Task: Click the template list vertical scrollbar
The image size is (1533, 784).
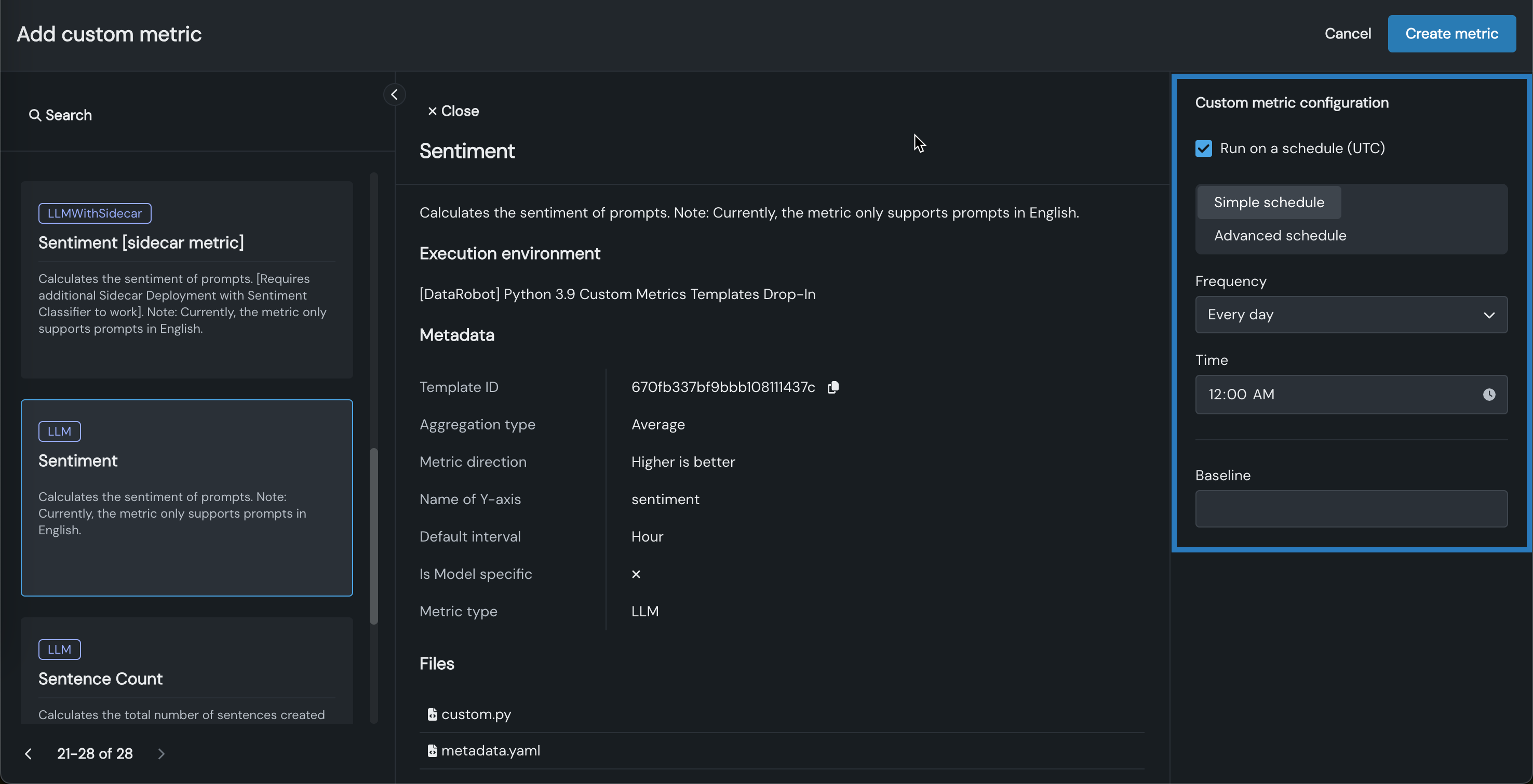Action: tap(374, 535)
